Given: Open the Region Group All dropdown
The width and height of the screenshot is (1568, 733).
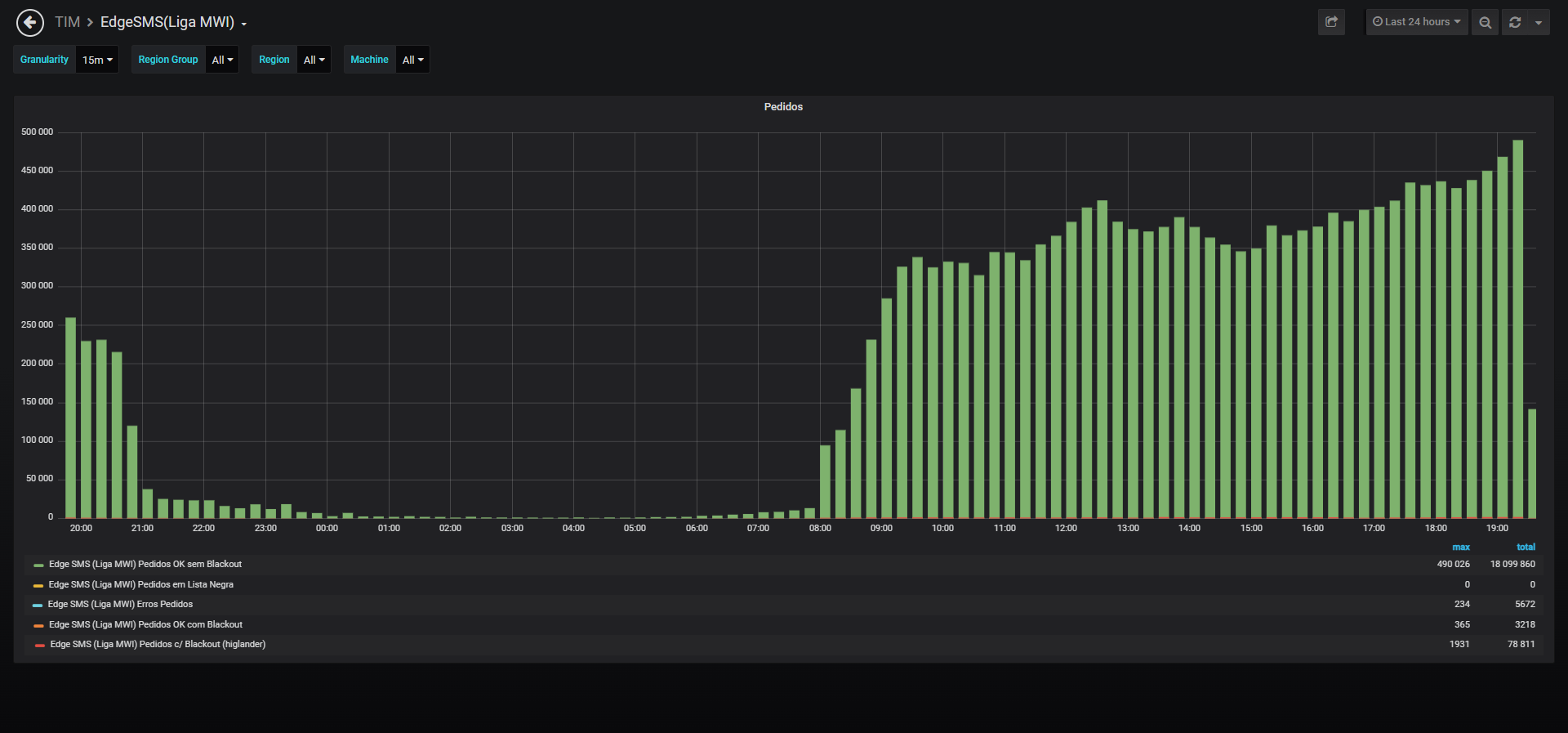Looking at the screenshot, I should coord(222,60).
